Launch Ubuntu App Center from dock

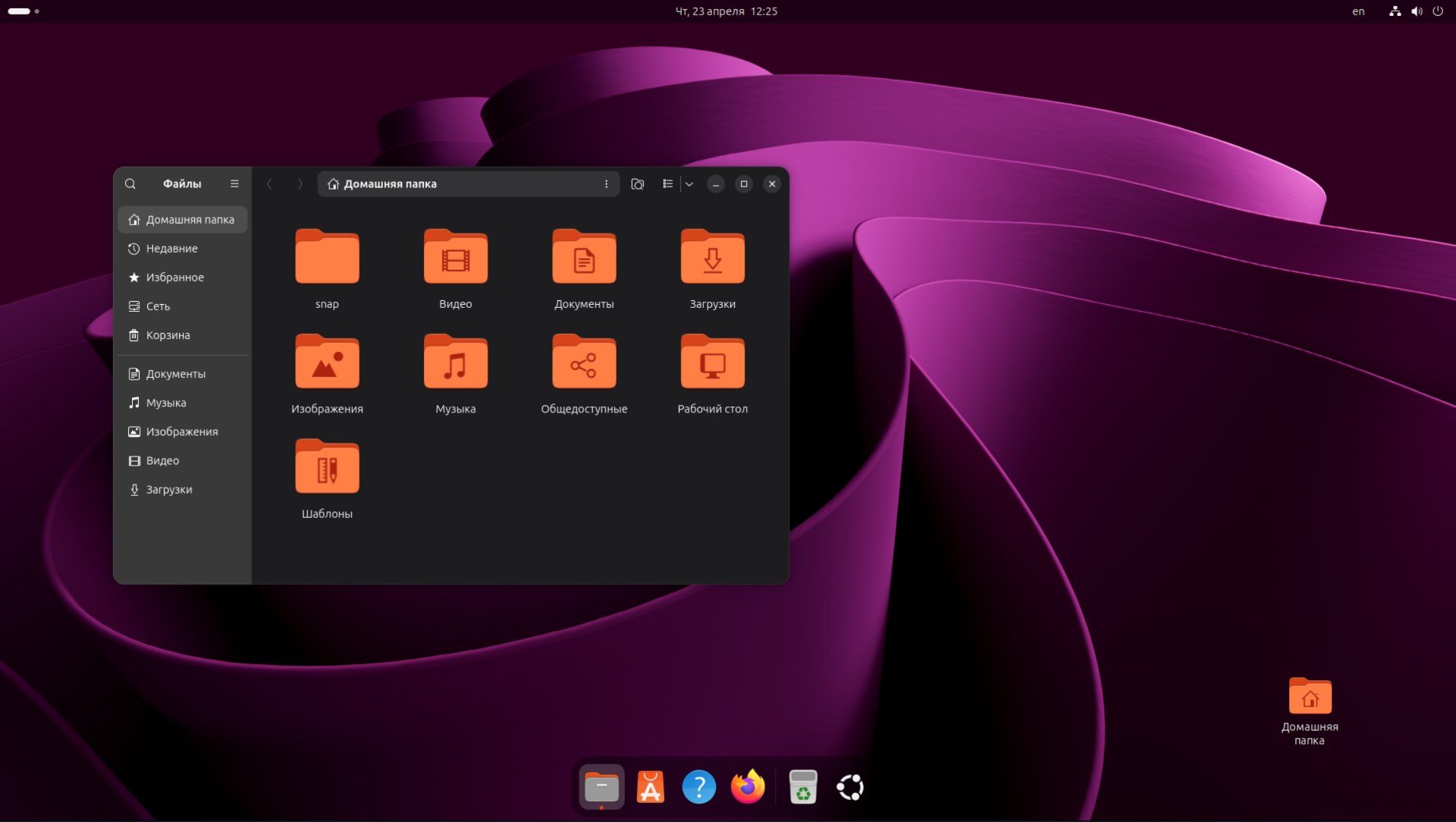coord(650,787)
